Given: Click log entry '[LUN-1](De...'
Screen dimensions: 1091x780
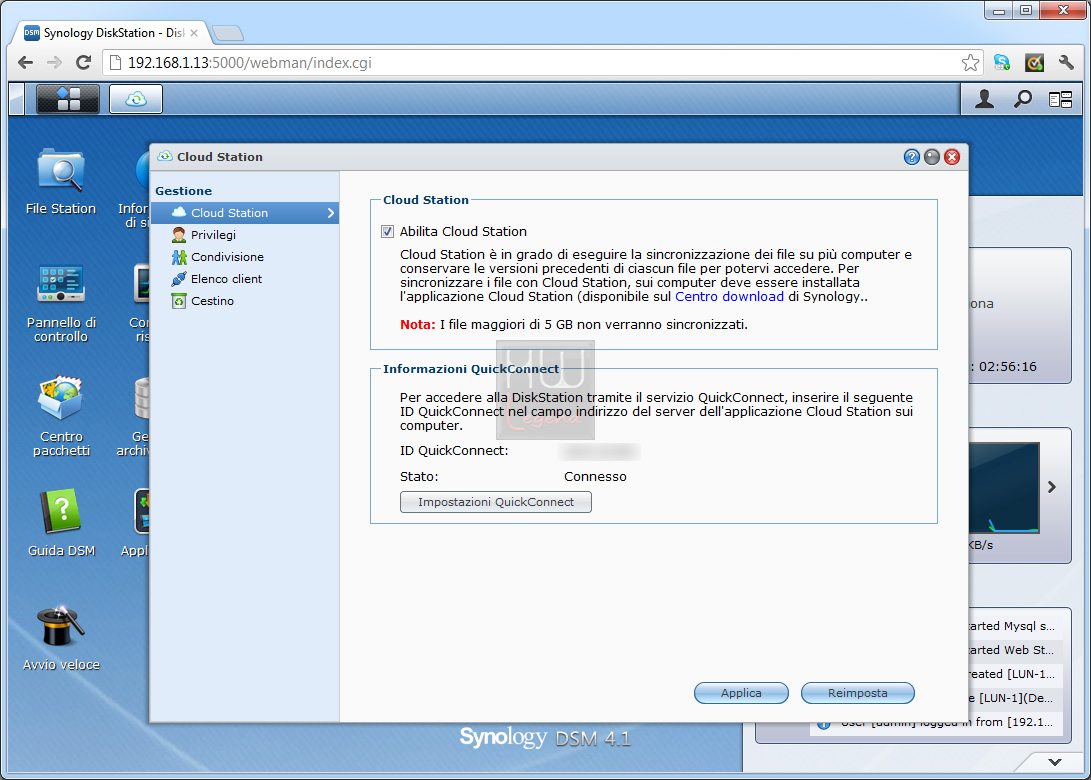Looking at the screenshot, I should [x=1013, y=698].
